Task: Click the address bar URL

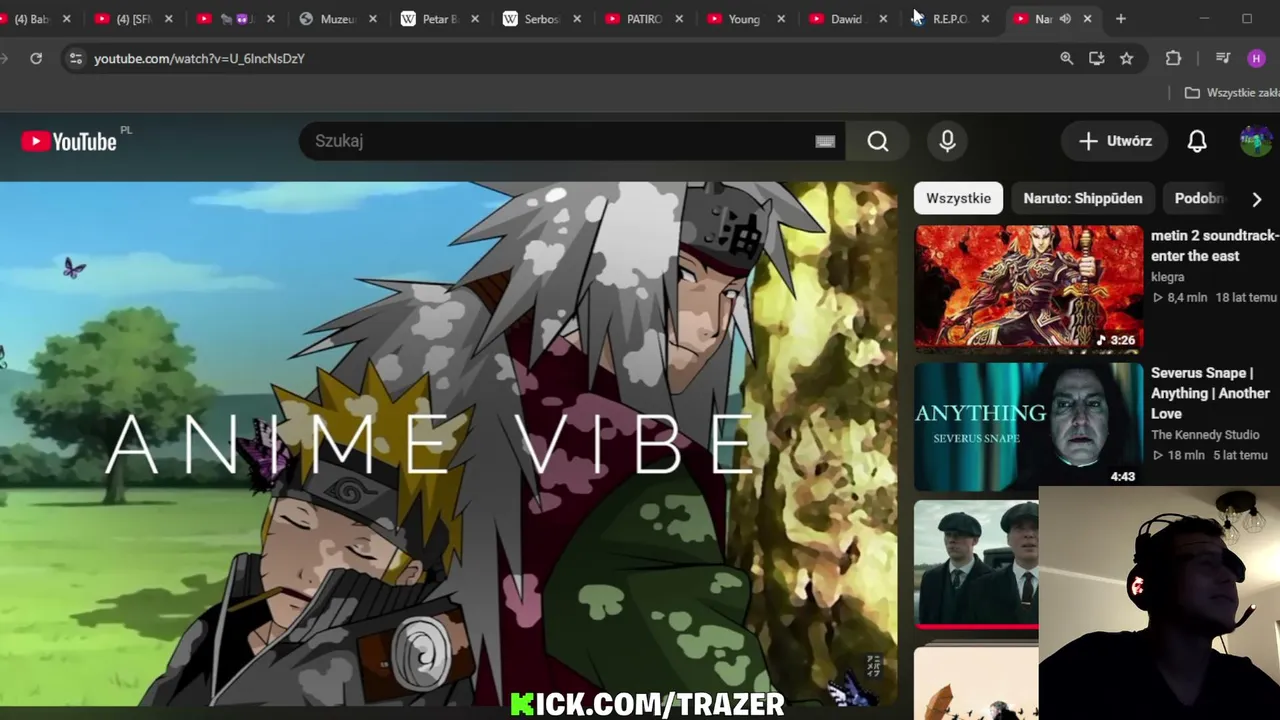Action: [x=199, y=58]
